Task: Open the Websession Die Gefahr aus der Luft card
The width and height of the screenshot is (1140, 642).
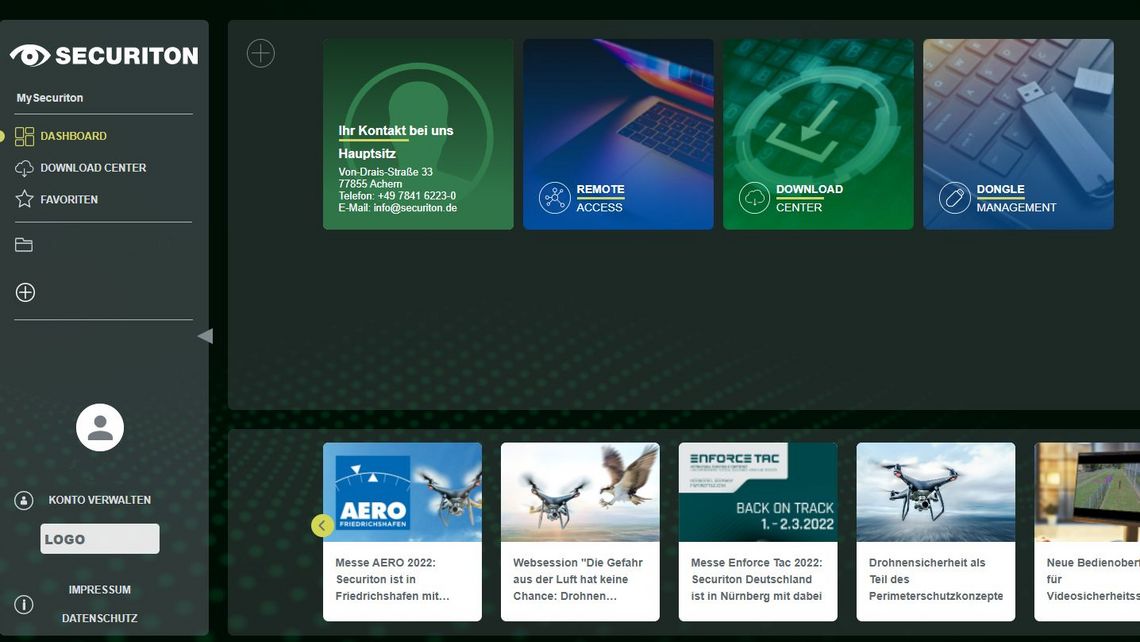Action: pos(580,531)
